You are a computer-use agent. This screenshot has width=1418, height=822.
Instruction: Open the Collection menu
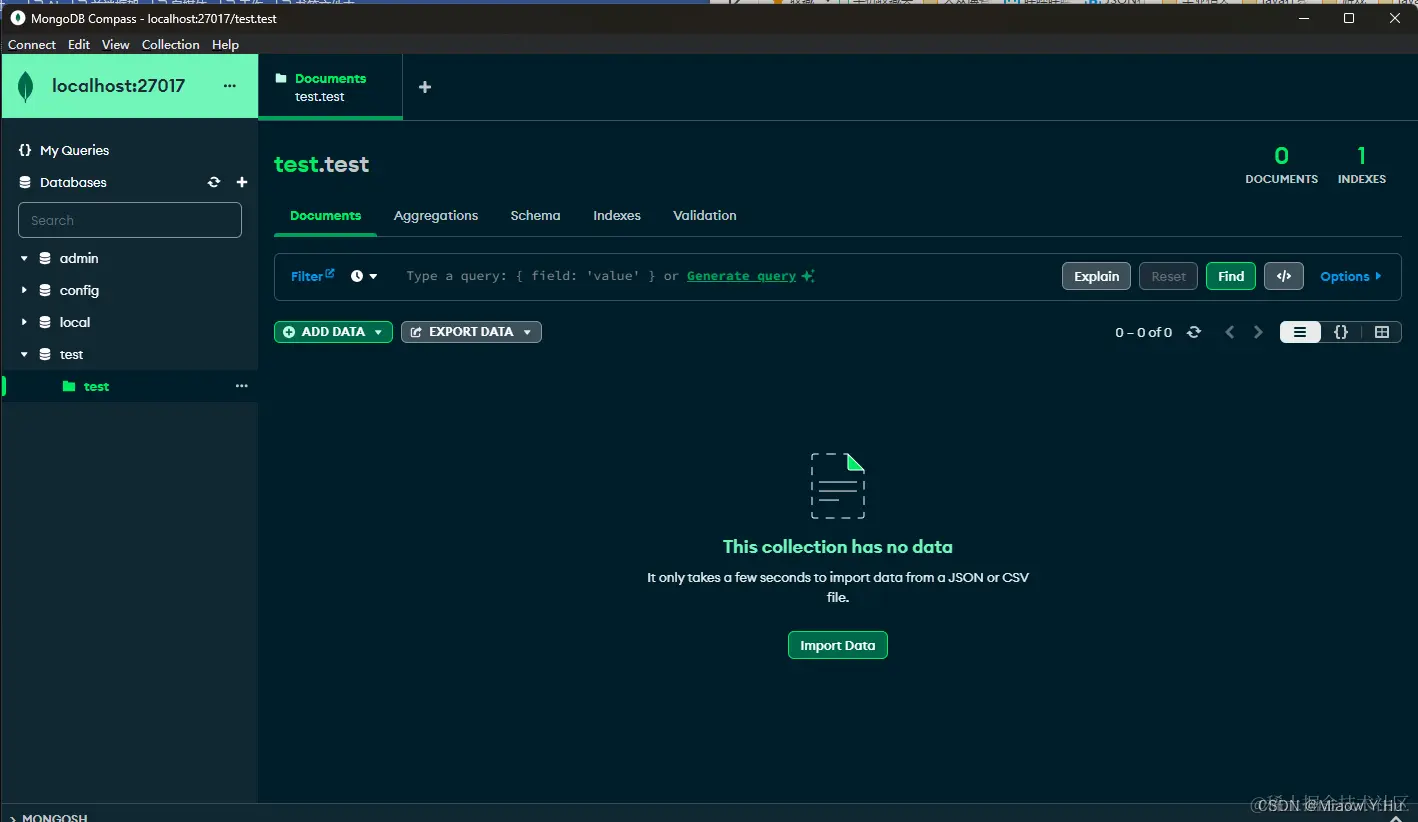[x=171, y=44]
